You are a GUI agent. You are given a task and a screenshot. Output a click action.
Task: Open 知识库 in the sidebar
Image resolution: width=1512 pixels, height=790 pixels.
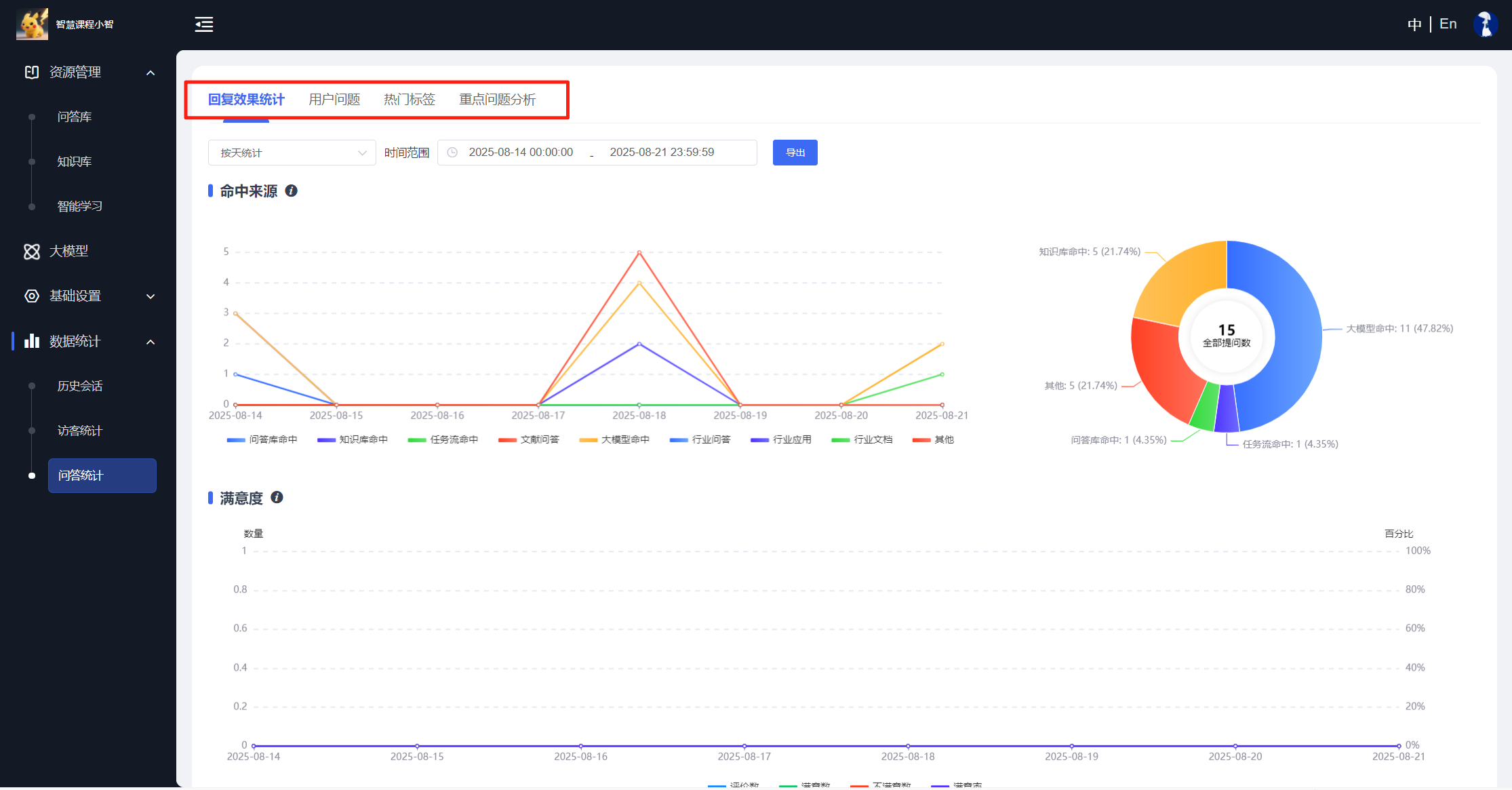[75, 161]
